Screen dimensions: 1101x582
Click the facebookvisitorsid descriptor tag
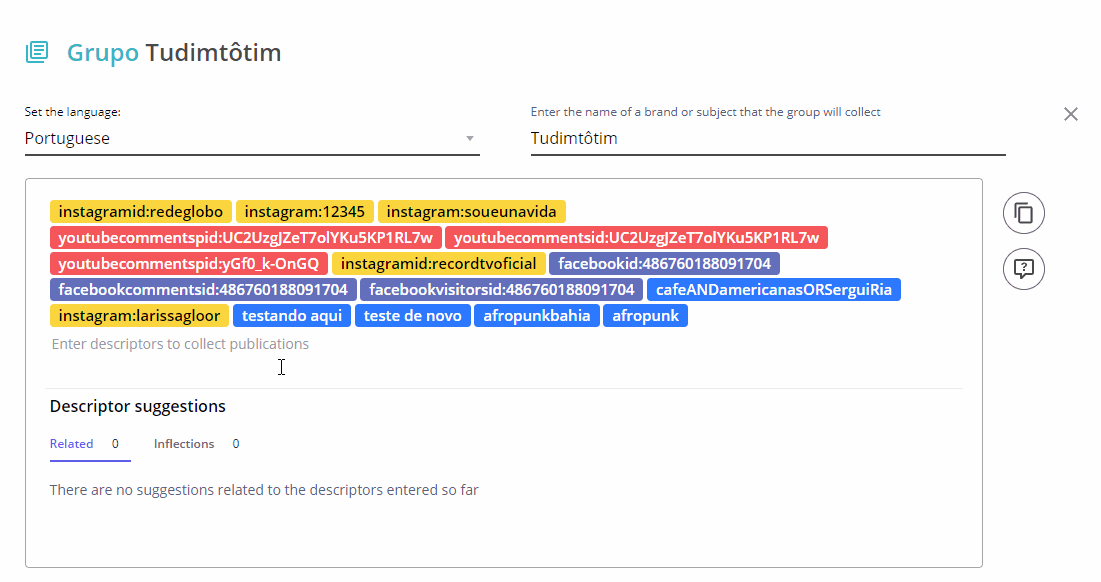coord(501,290)
